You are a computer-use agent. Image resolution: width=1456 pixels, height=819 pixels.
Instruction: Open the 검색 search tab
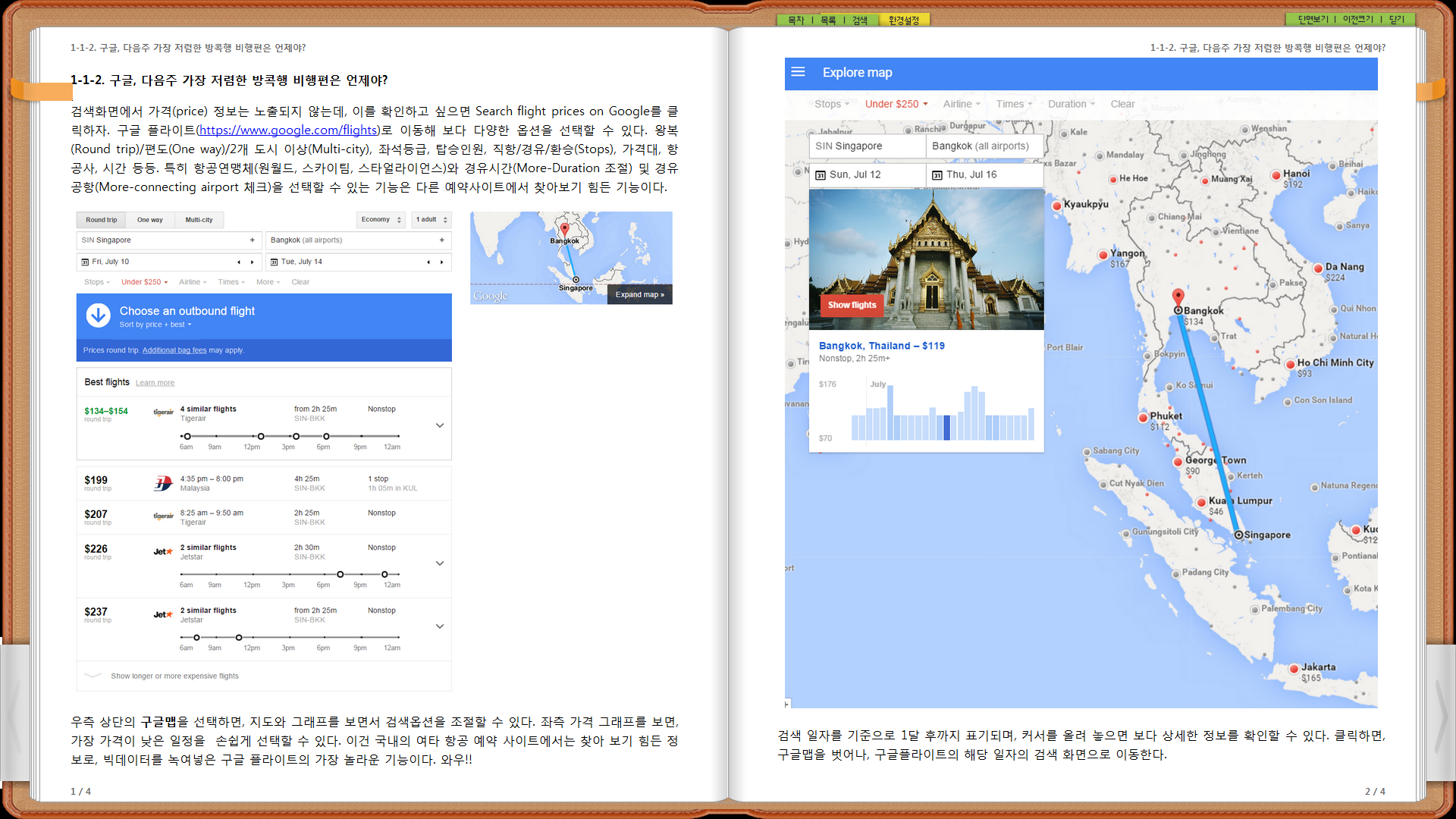click(860, 20)
